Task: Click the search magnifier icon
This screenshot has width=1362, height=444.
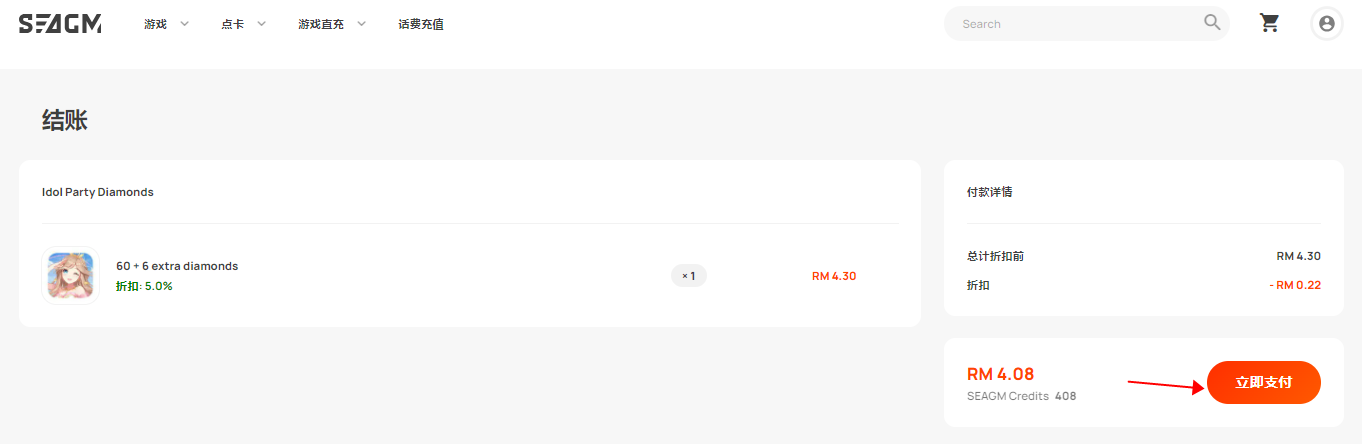Action: pyautogui.click(x=1212, y=22)
